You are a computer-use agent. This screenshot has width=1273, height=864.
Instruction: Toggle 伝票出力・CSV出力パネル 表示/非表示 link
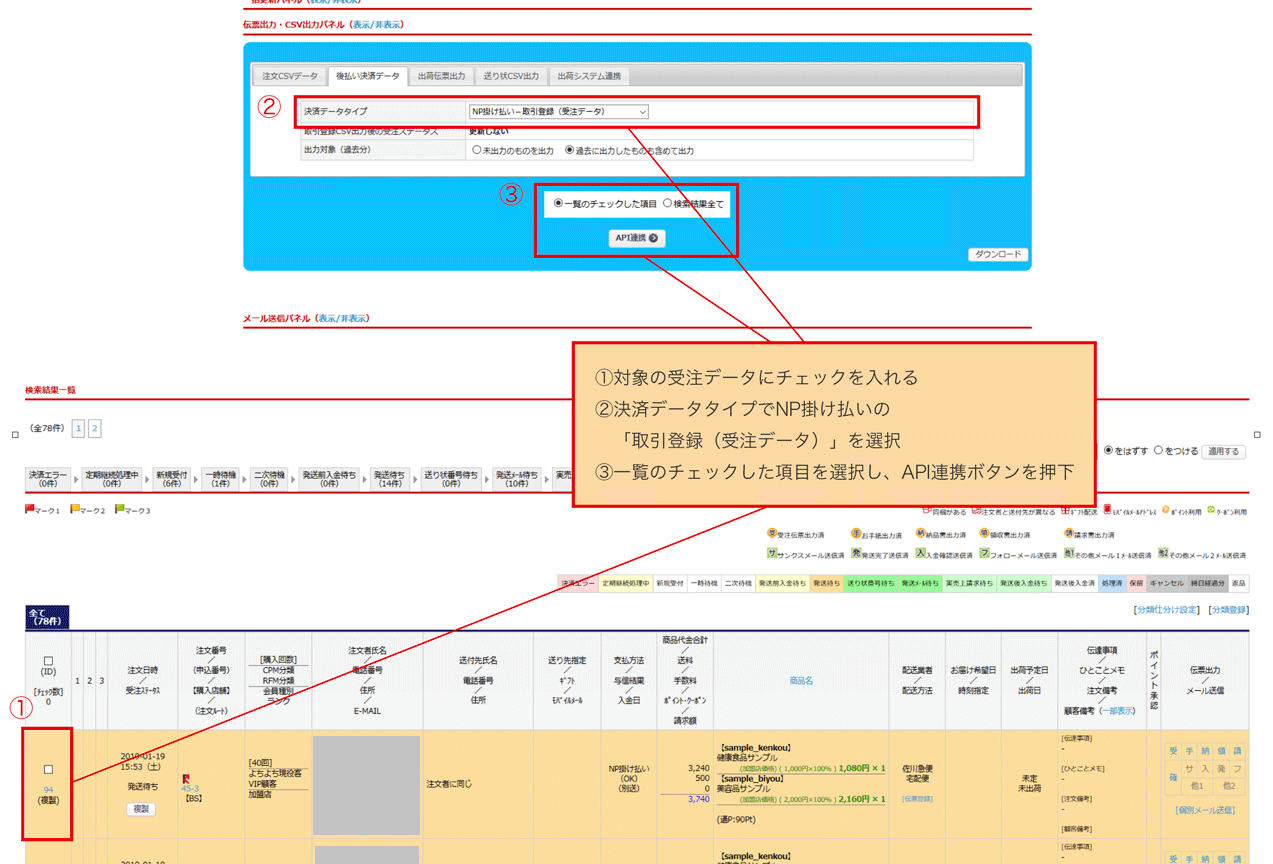[378, 24]
